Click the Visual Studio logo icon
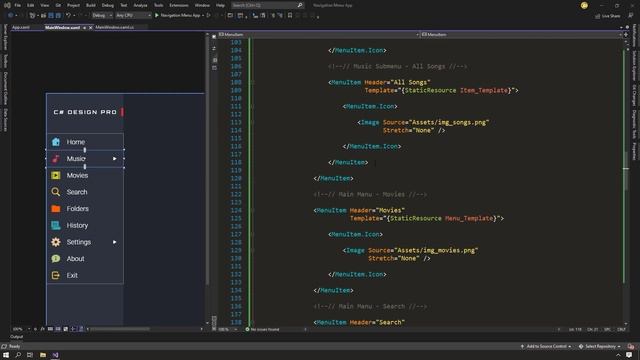640x360 pixels. coord(7,5)
